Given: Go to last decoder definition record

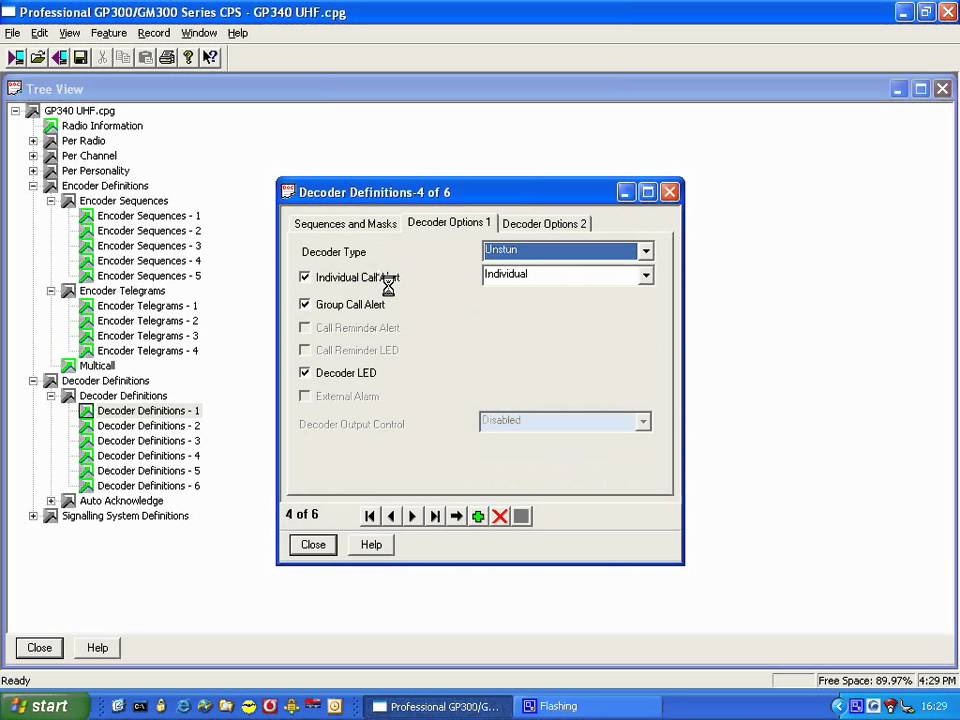Looking at the screenshot, I should click(435, 516).
